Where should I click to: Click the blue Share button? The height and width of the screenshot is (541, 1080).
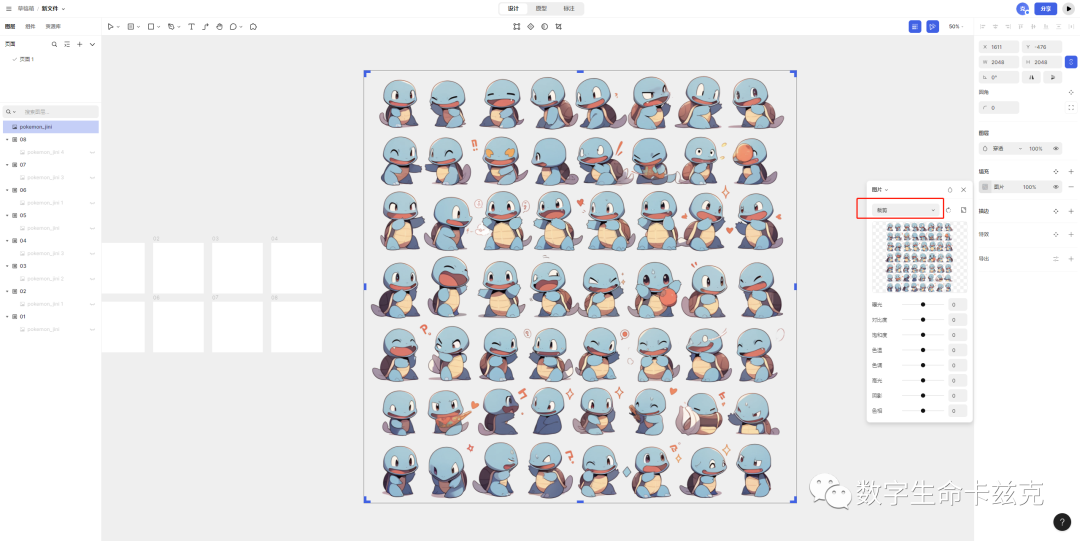(1046, 8)
